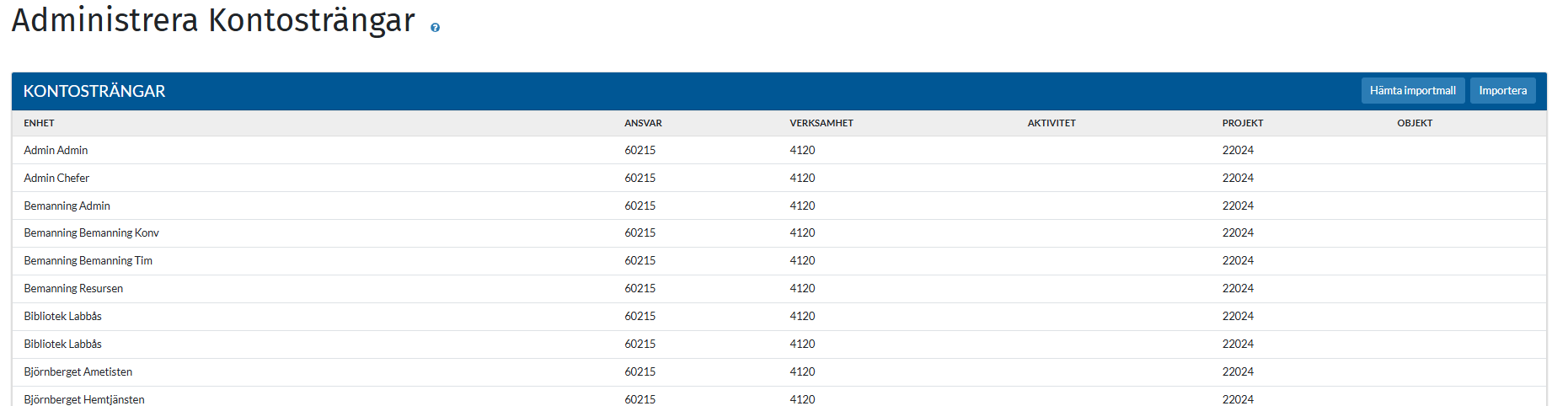Select the VERKSAMHET column header

click(x=821, y=123)
